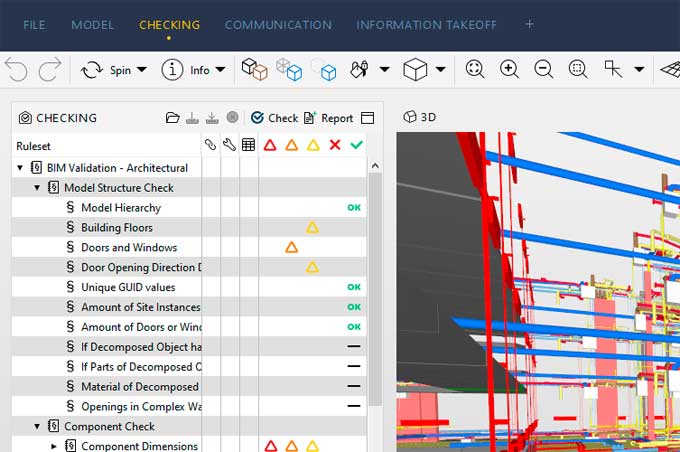Collapse the Model Structure Check group
The width and height of the screenshot is (680, 452).
coord(37,188)
